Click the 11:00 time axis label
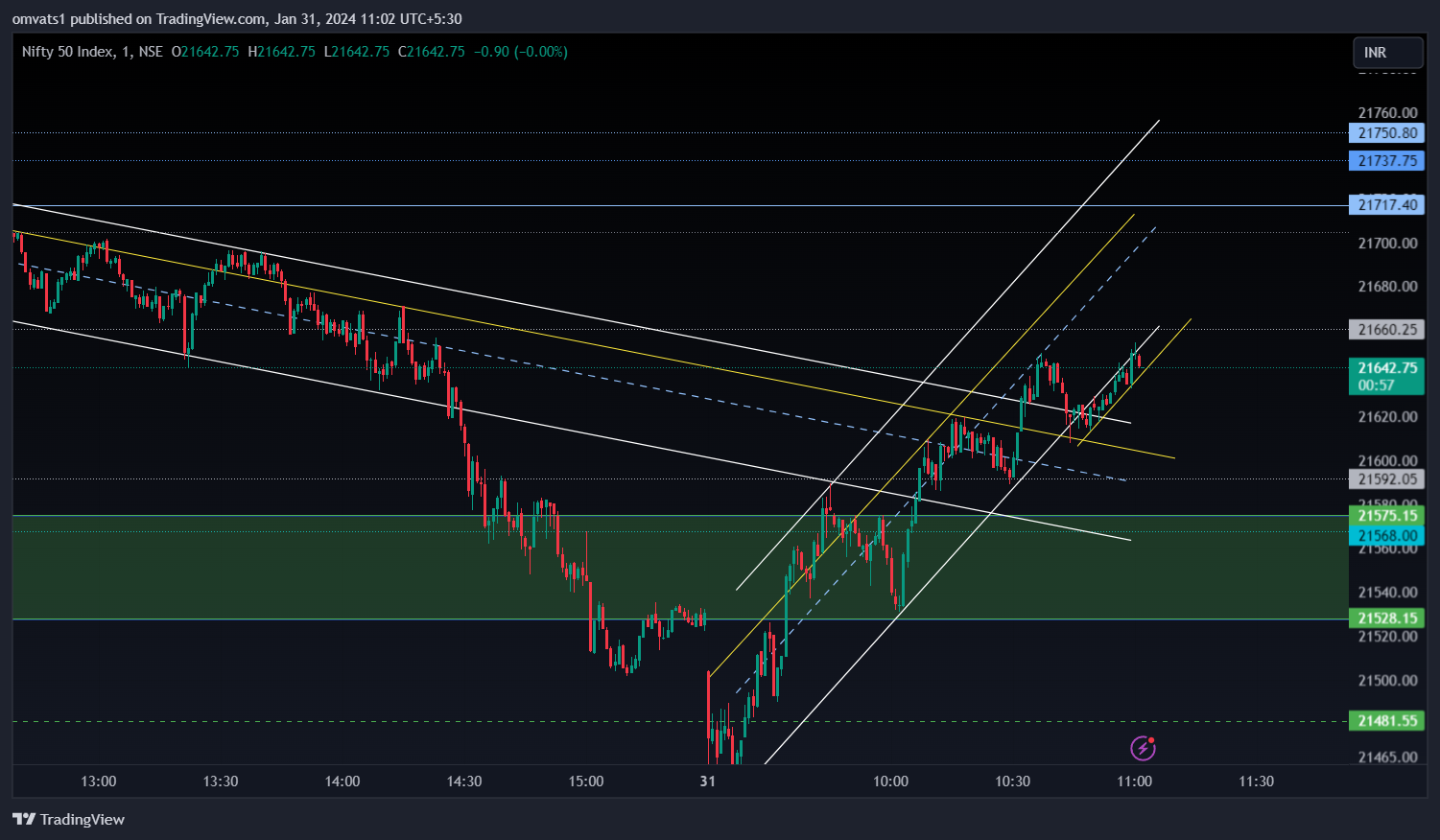 1134,782
